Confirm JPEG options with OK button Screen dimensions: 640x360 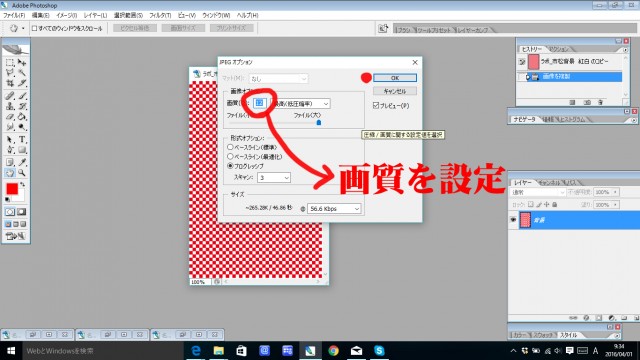coord(395,78)
